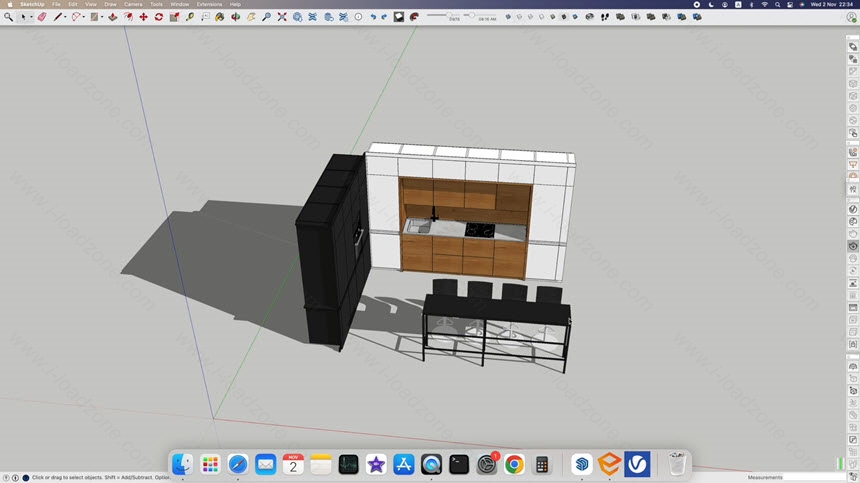Toggle Fog display
The height and width of the screenshot is (483, 860).
click(x=414, y=17)
